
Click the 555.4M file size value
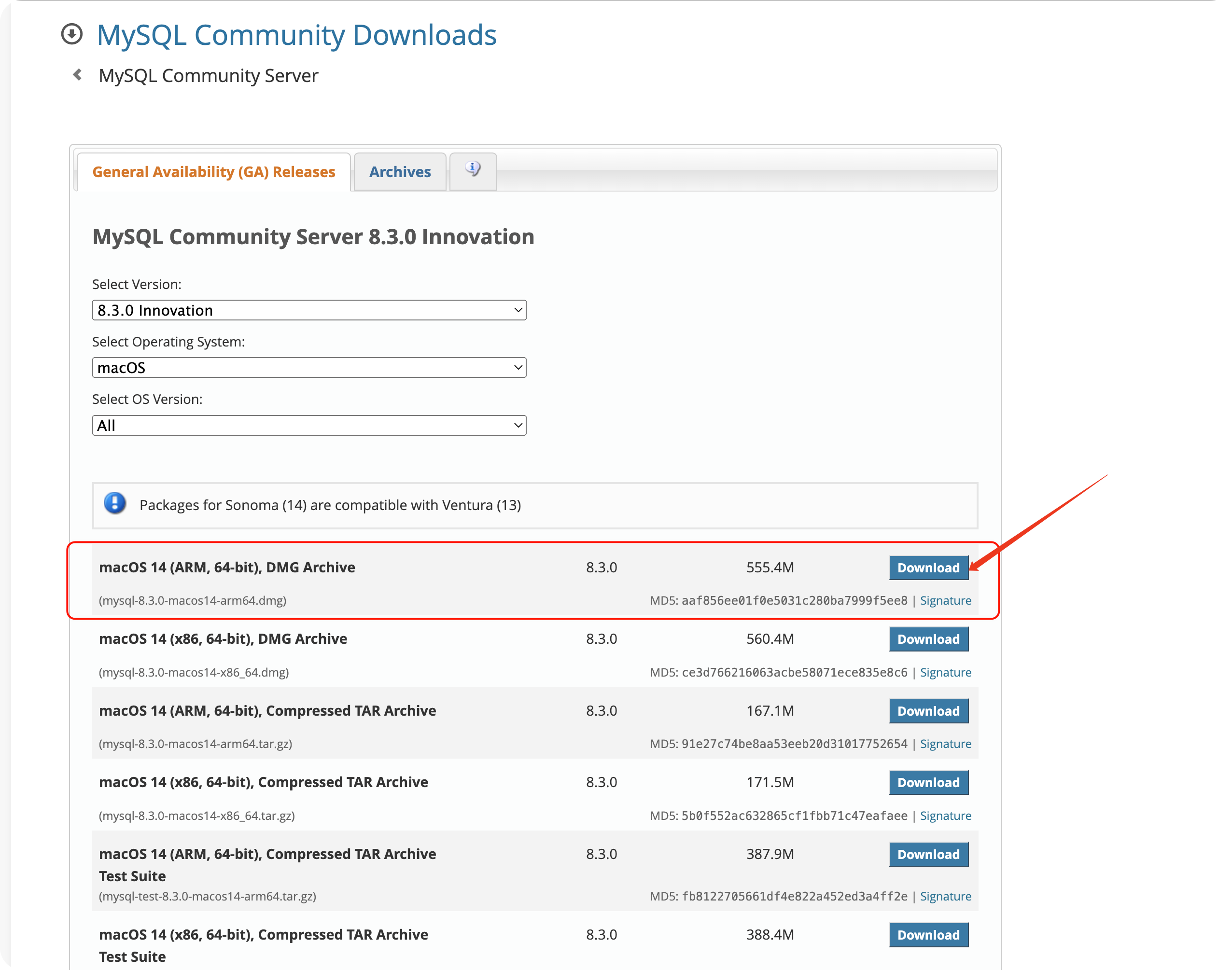pyautogui.click(x=770, y=568)
